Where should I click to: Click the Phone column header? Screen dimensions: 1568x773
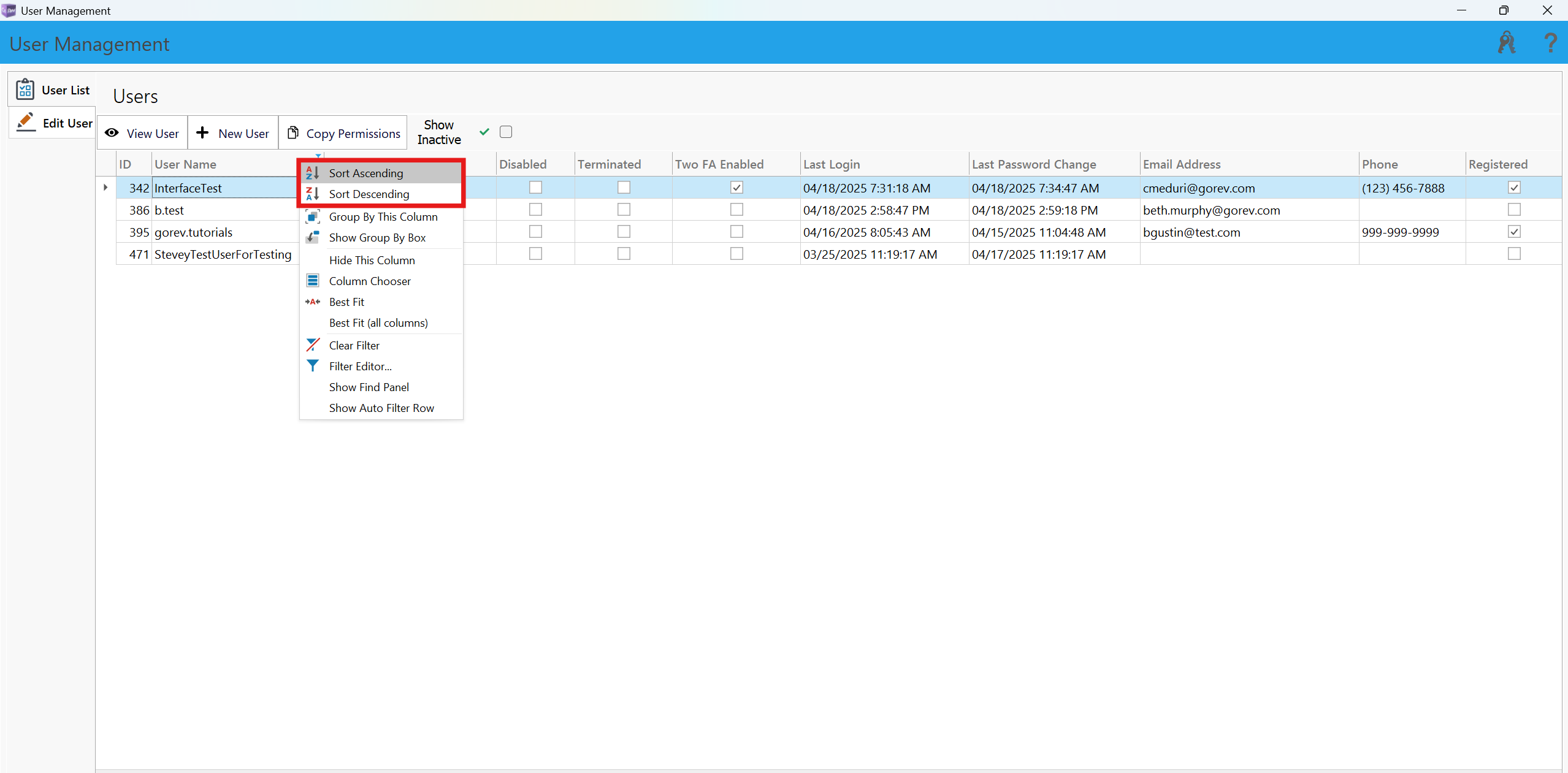pyautogui.click(x=1412, y=164)
